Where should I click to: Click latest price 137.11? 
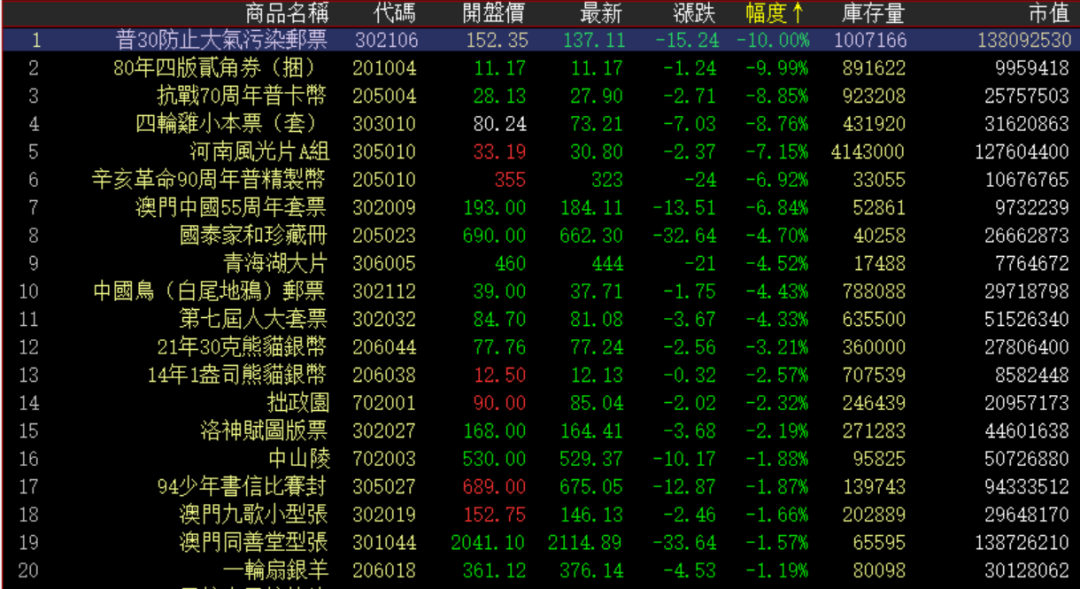pos(594,40)
